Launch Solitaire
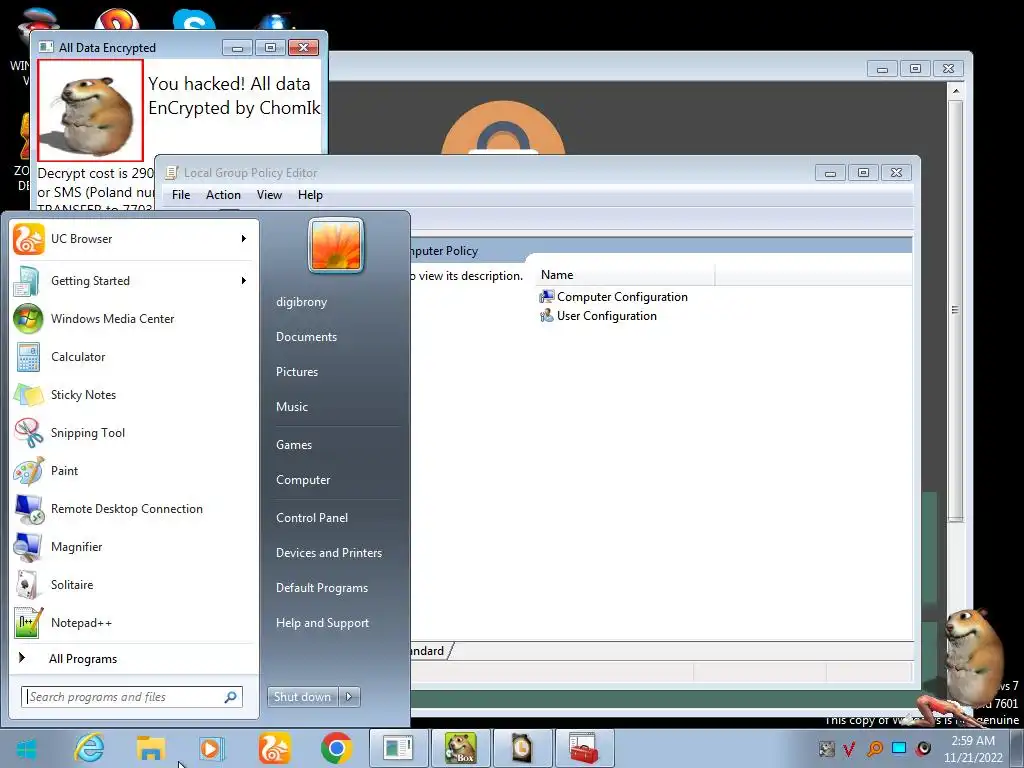The width and height of the screenshot is (1024, 768). (x=134, y=584)
